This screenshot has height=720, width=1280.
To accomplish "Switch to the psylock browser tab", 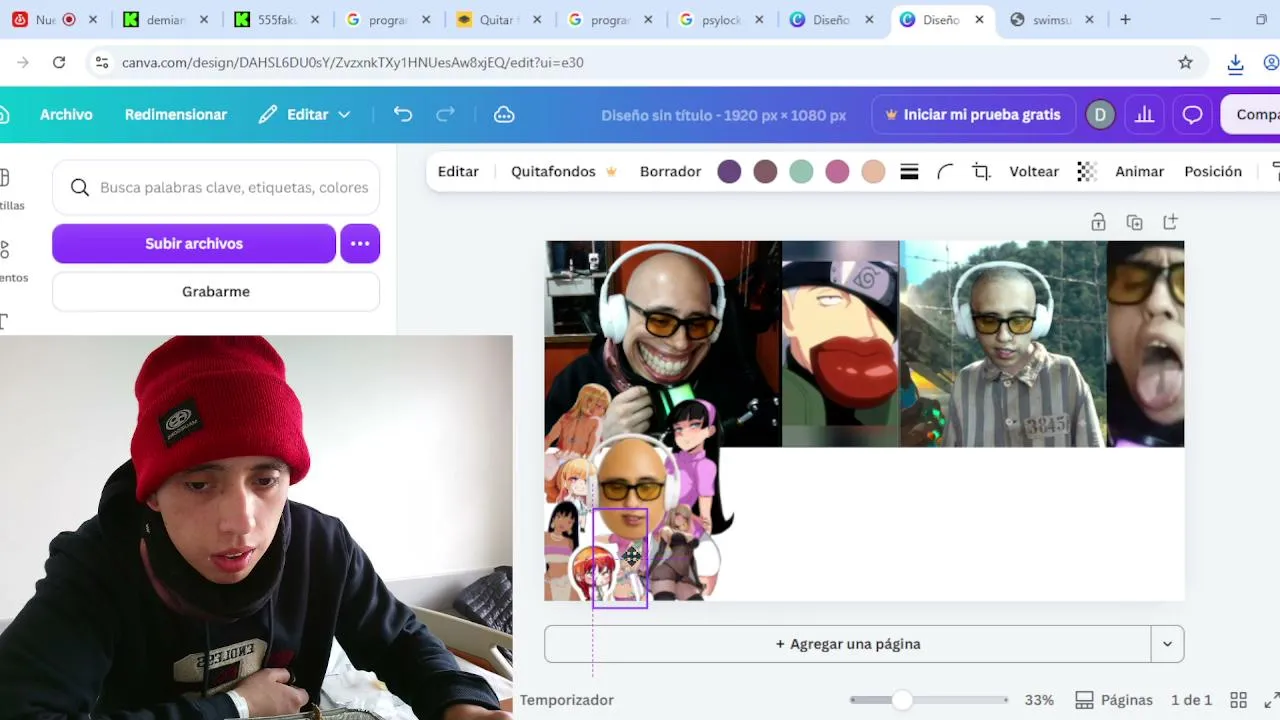I will pyautogui.click(x=720, y=19).
